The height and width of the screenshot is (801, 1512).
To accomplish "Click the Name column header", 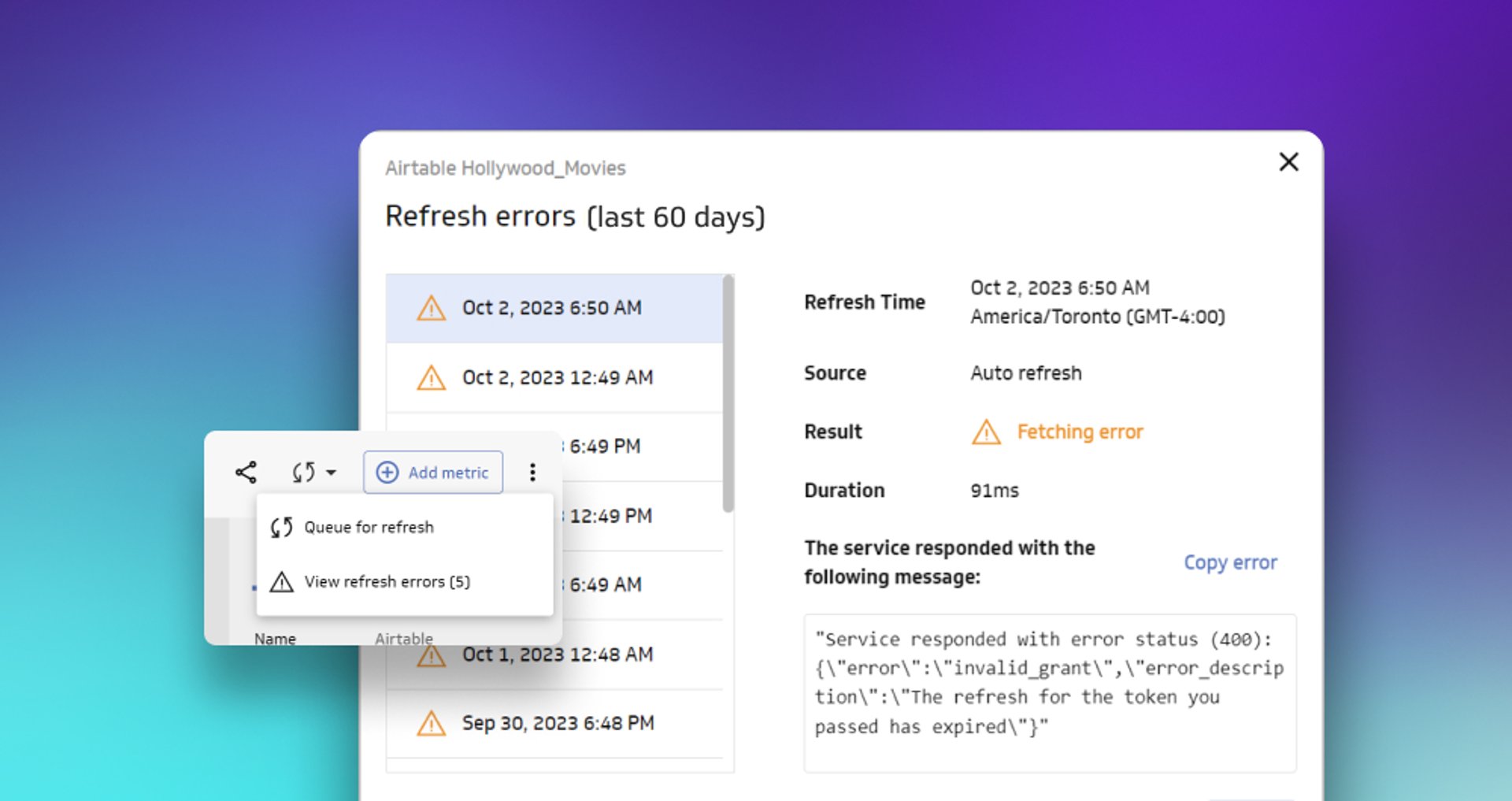I will point(275,638).
